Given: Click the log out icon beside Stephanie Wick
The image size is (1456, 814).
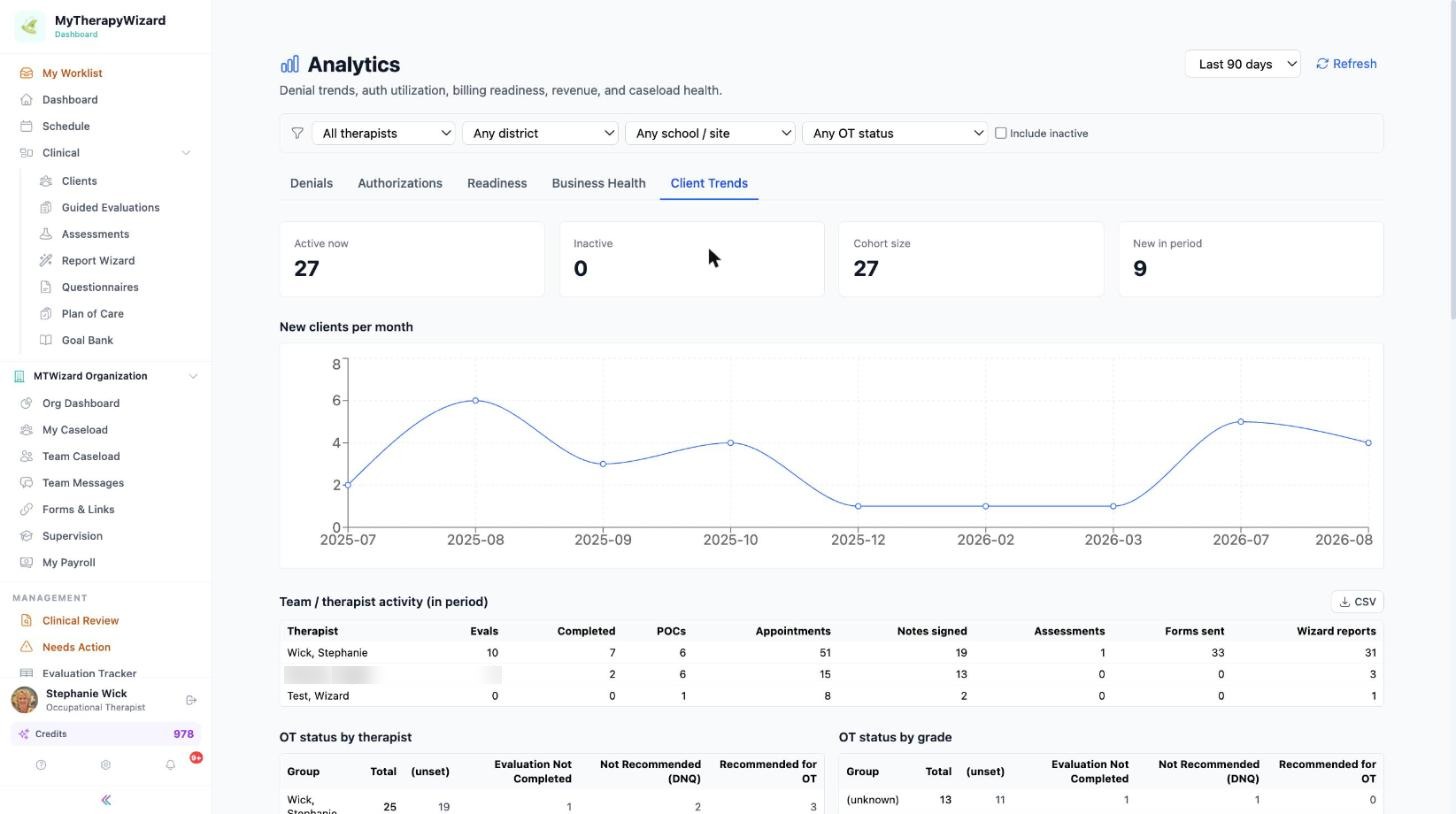Looking at the screenshot, I should (192, 700).
